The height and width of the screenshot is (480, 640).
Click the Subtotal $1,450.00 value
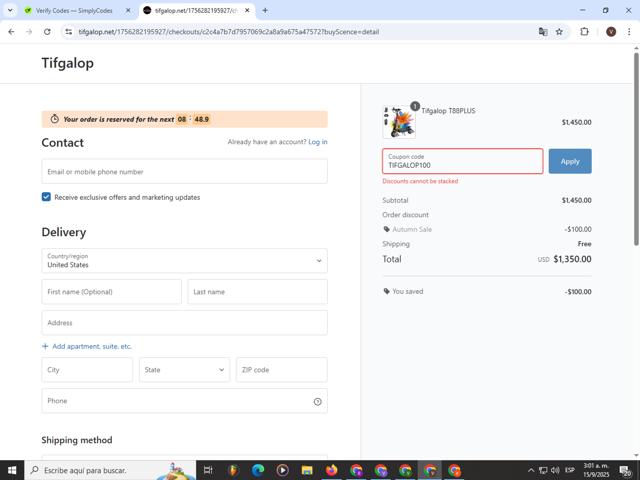[x=576, y=200]
